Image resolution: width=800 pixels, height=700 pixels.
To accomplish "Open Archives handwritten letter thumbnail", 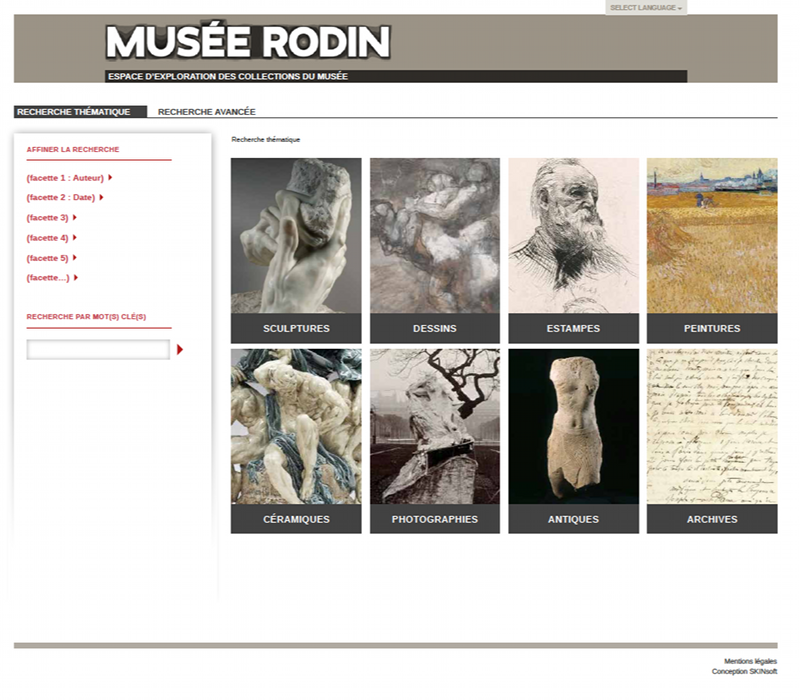I will click(x=712, y=427).
